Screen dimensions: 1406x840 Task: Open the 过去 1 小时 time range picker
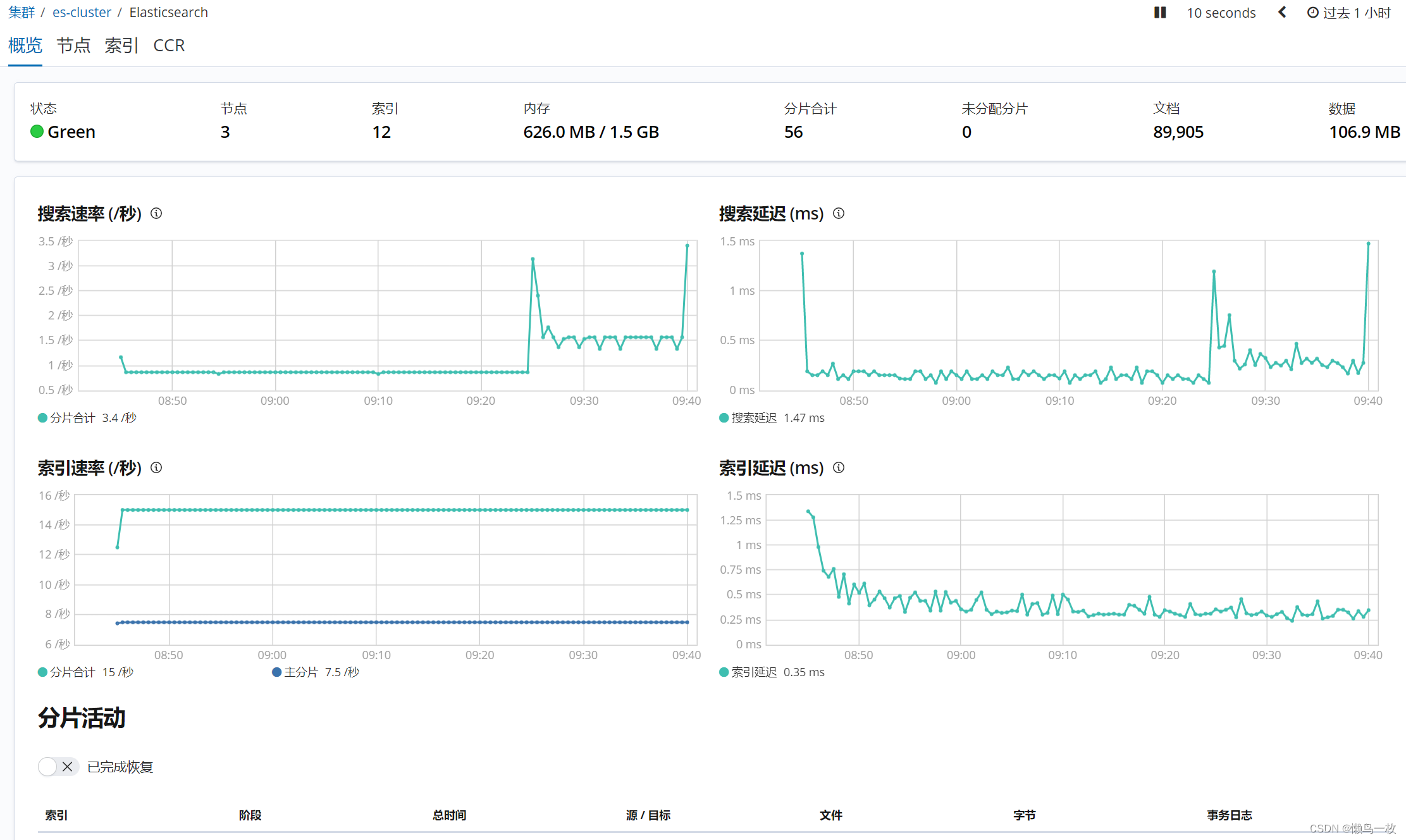coord(1357,13)
